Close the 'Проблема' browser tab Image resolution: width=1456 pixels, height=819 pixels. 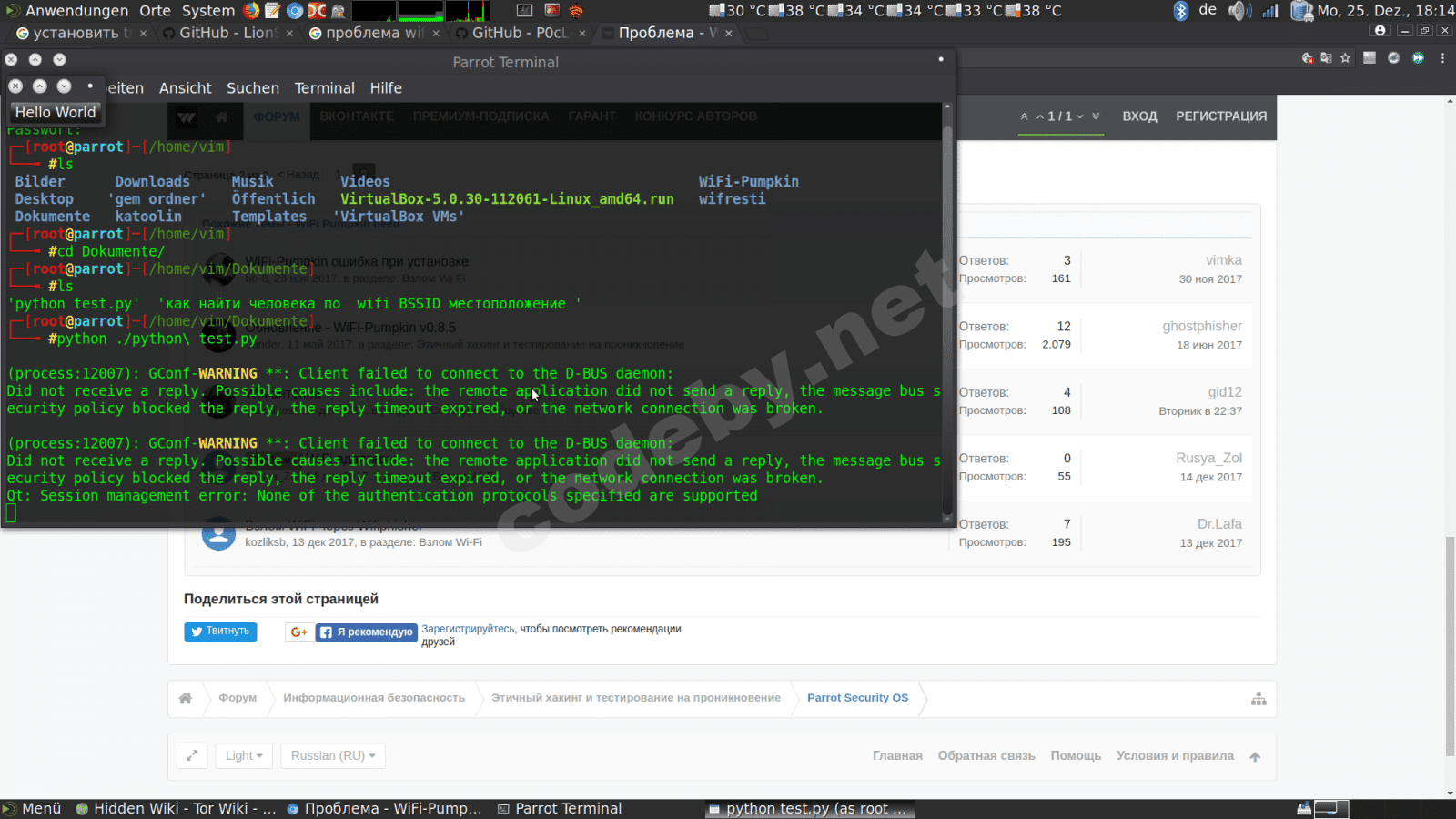(729, 33)
